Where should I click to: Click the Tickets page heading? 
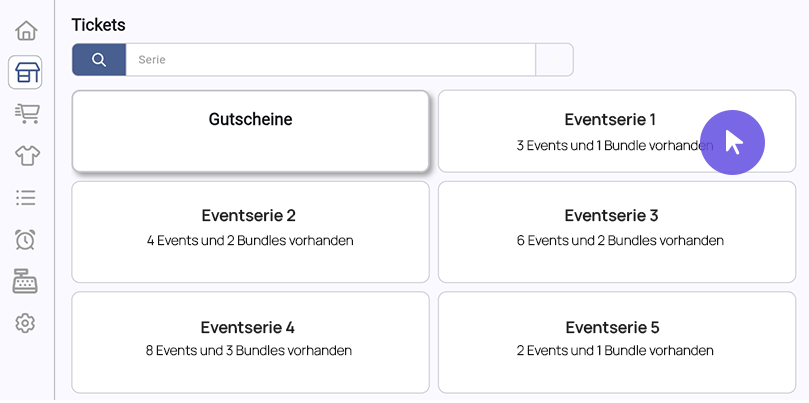(99, 24)
